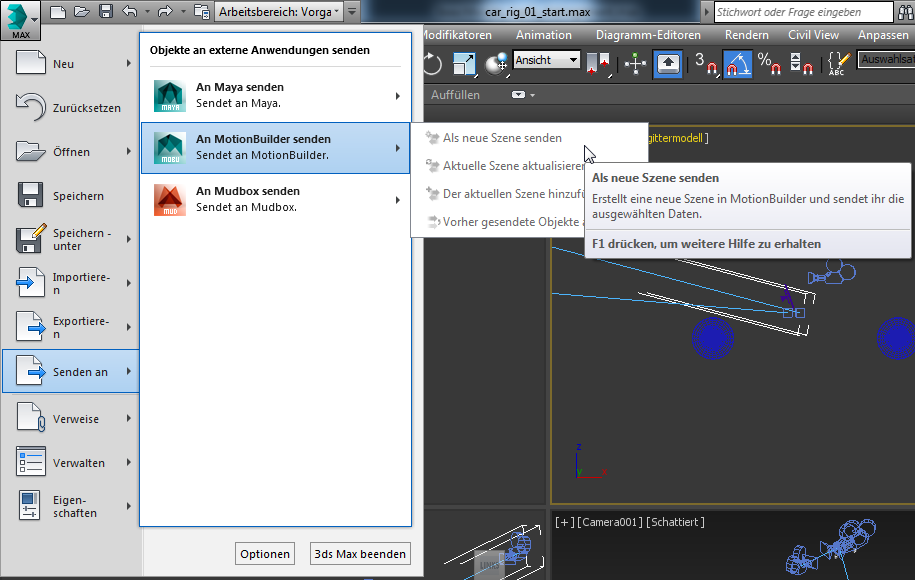Screen dimensions: 915x580
Task: Select Senden an in the application menu
Action: [x=71, y=372]
